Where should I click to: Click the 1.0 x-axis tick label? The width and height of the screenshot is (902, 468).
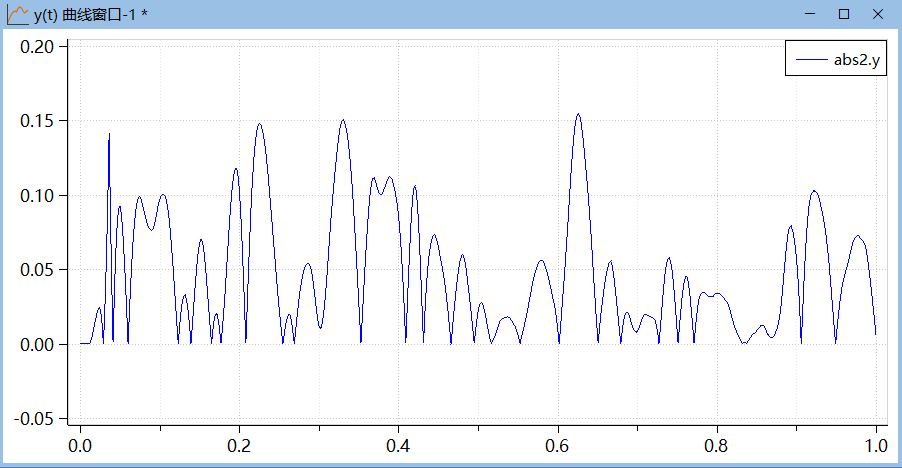point(876,444)
